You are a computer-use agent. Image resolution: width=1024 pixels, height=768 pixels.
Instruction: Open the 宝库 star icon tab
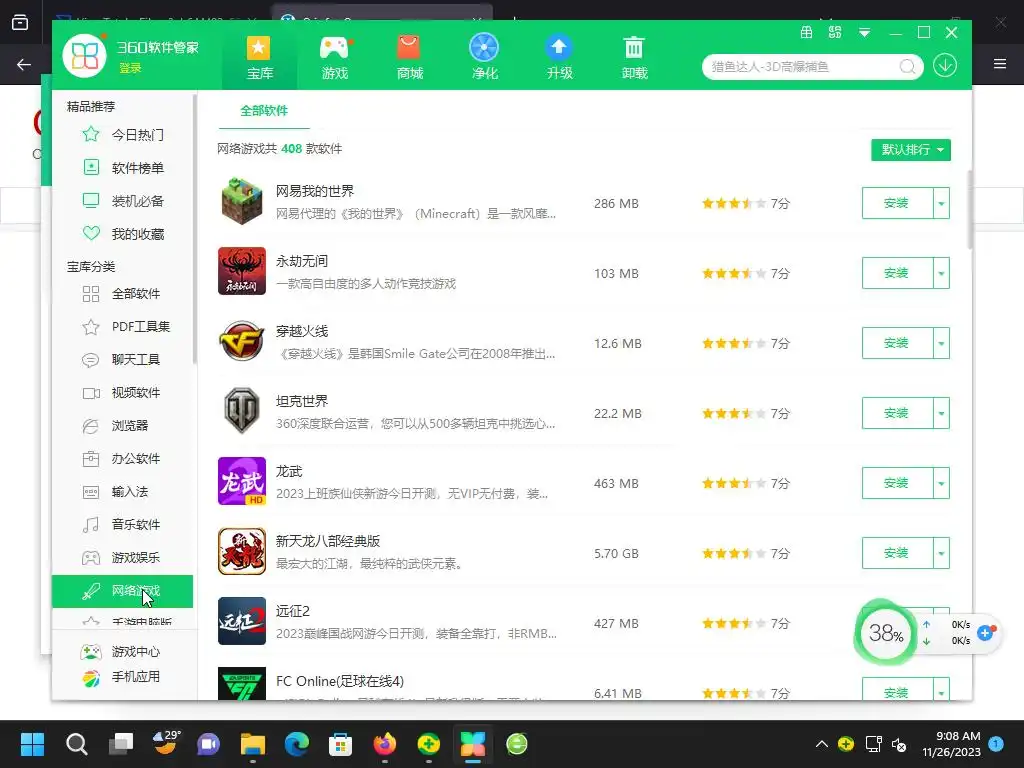259,57
